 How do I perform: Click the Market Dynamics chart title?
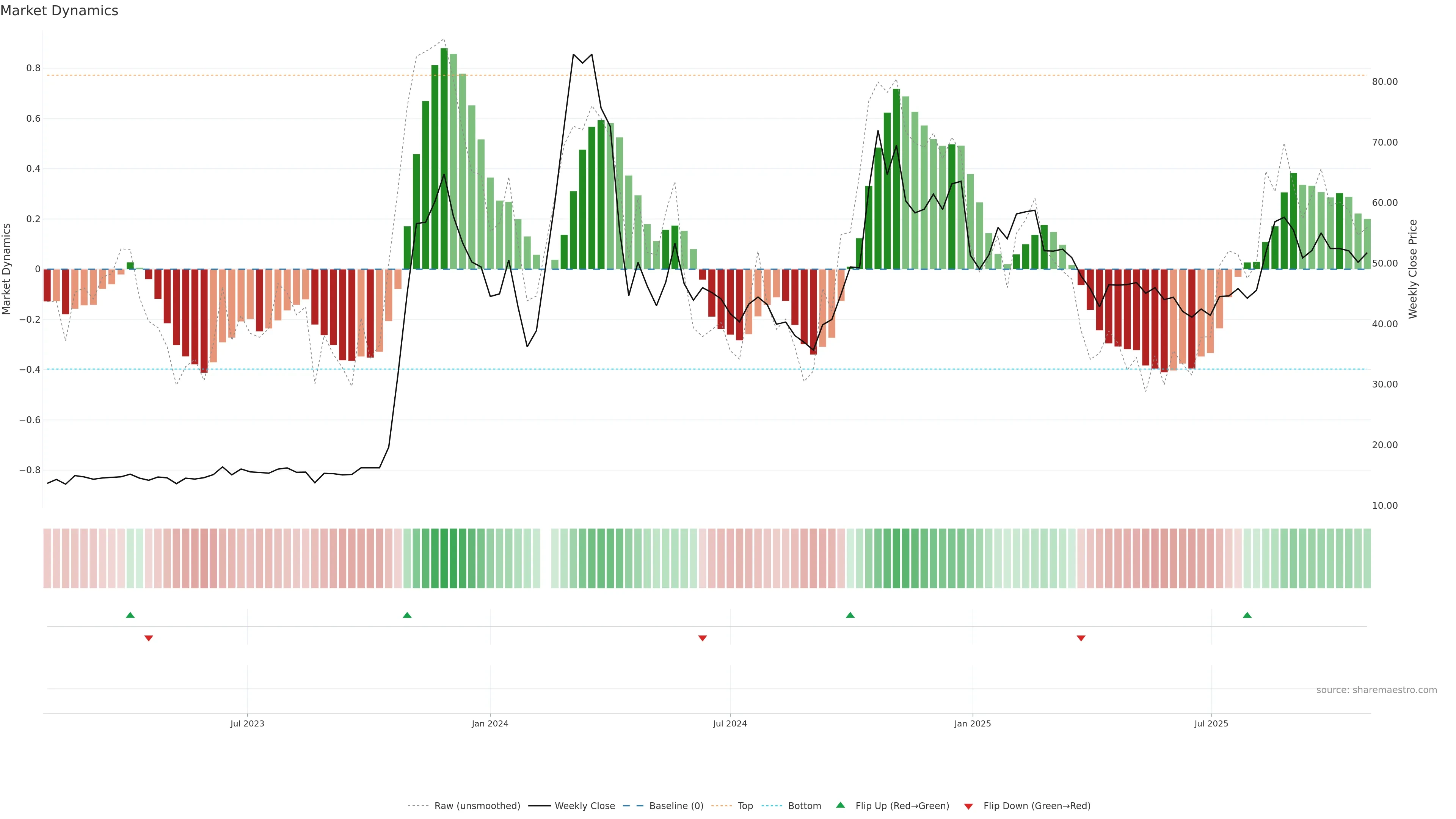point(60,11)
